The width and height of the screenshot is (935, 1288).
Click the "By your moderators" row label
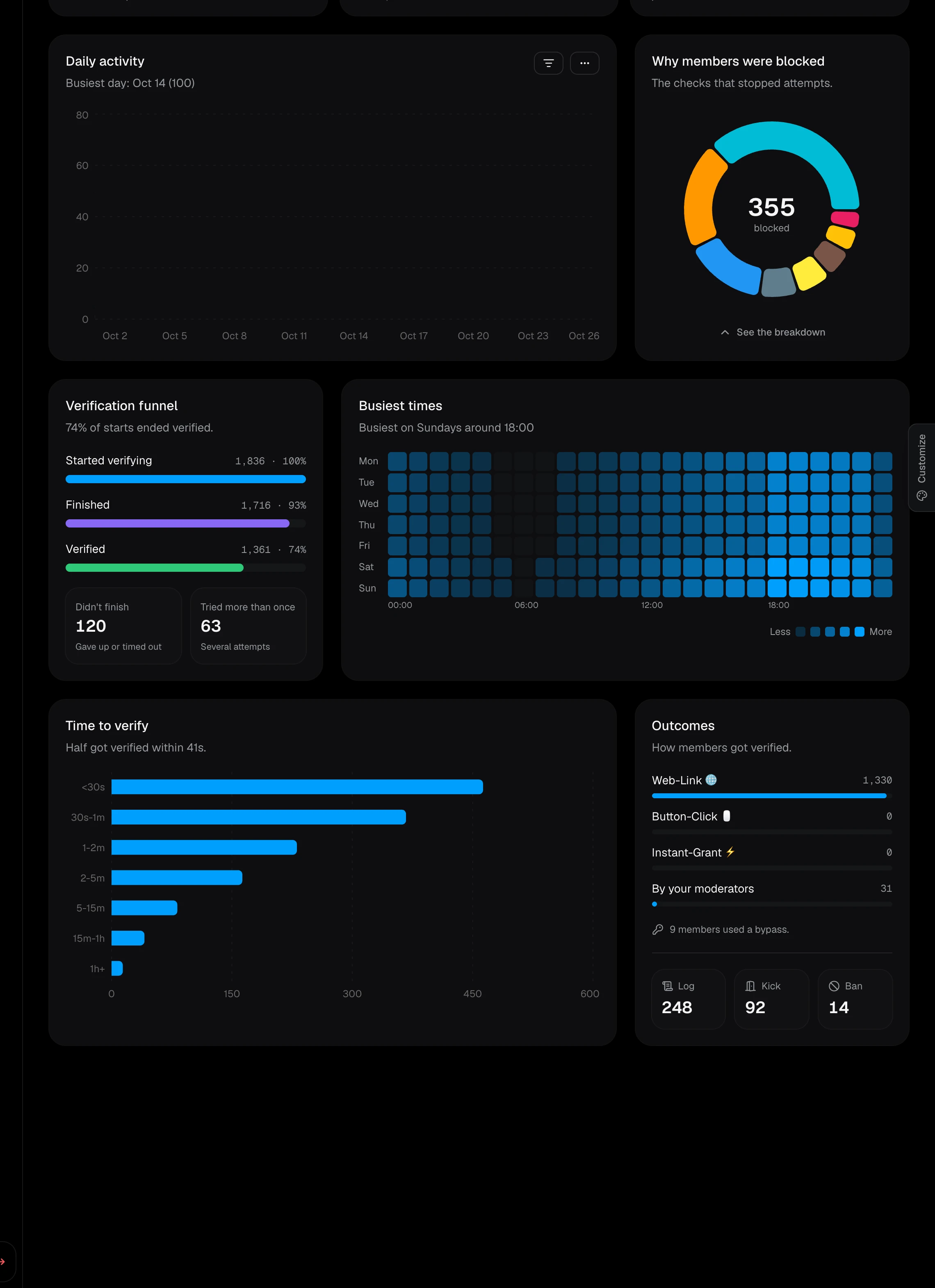tap(703, 888)
